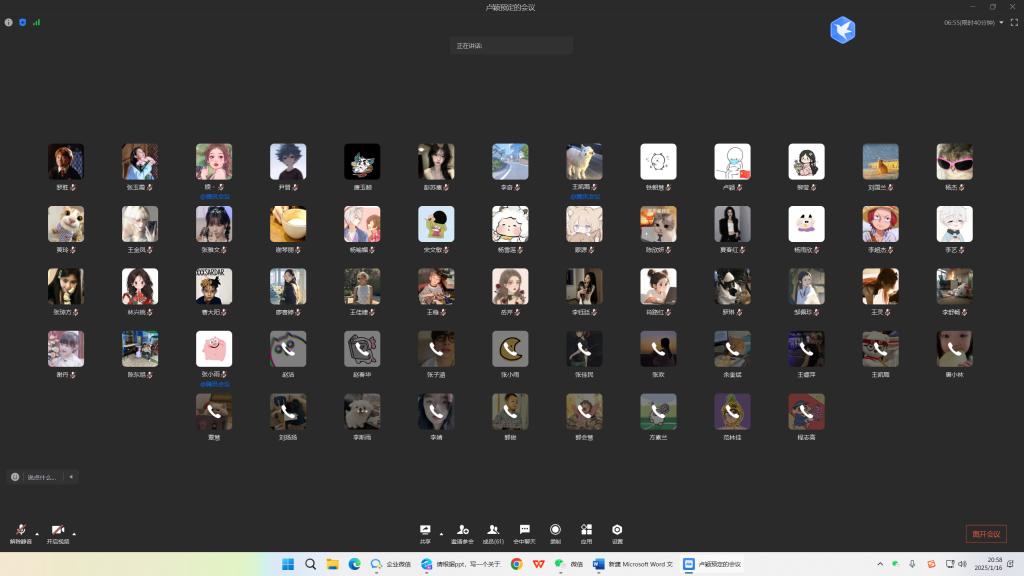Click the unmute microphone button

click(x=20, y=531)
